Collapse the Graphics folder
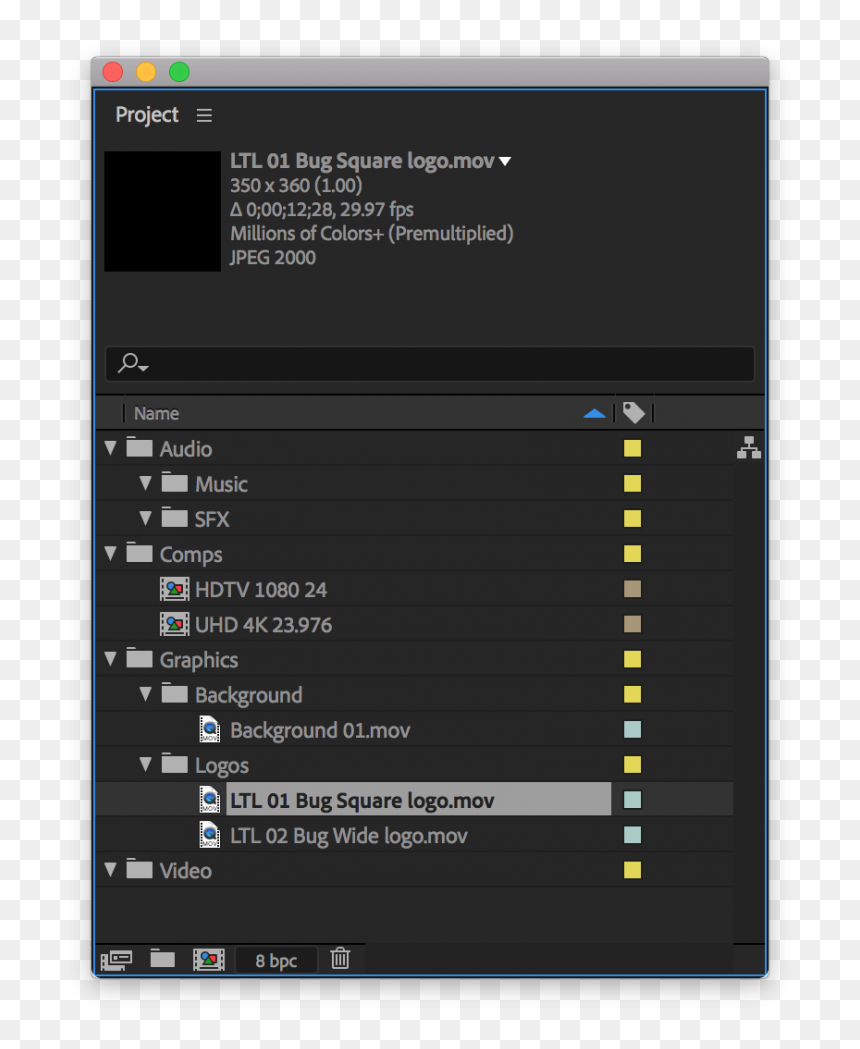 (110, 659)
